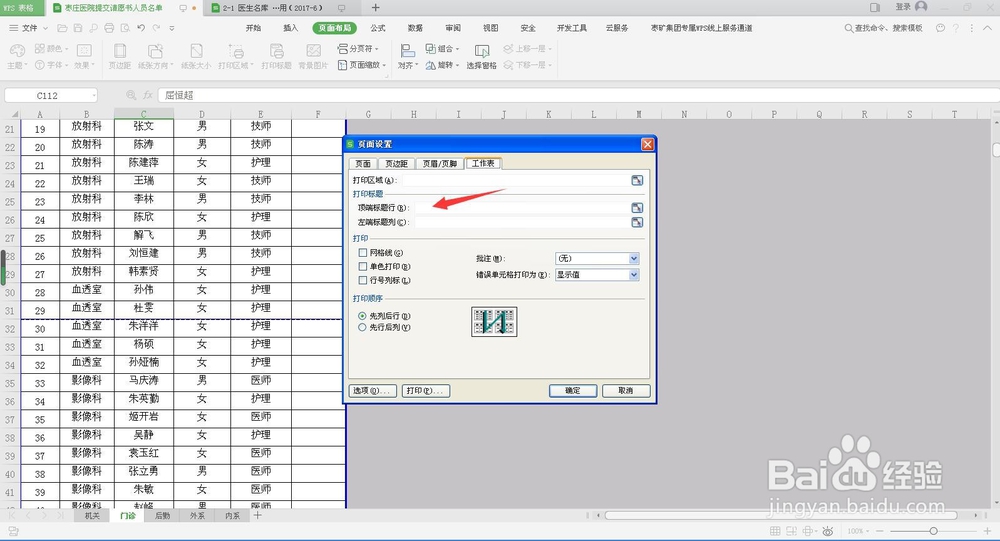Click the open folder icon in quick toolbar
The image size is (1000, 541).
tap(62, 28)
